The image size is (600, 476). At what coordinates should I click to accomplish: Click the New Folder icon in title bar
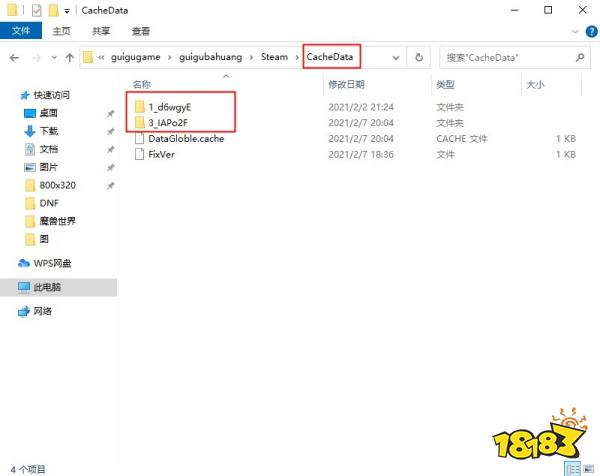[x=54, y=10]
